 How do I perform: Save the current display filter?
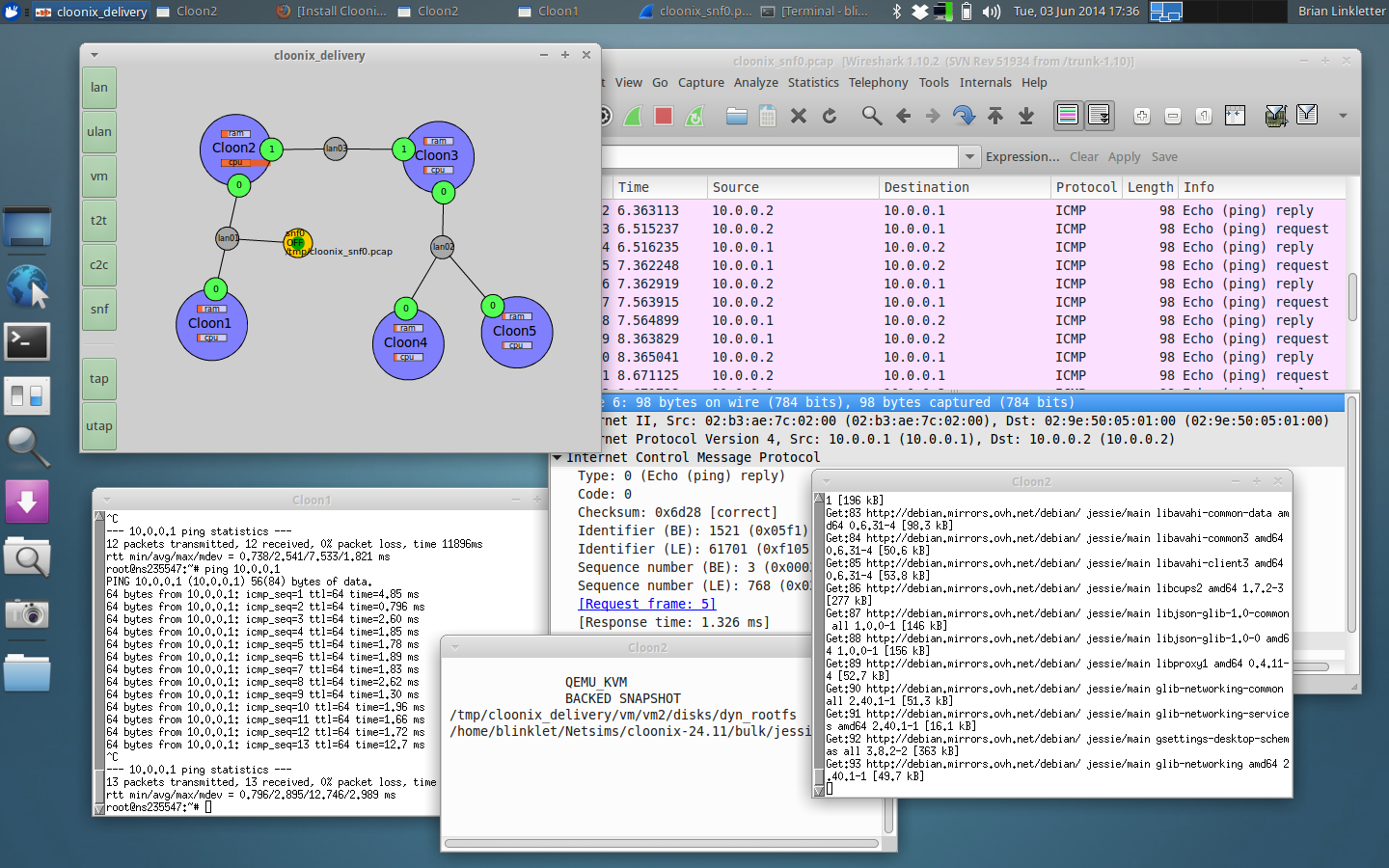[1164, 156]
